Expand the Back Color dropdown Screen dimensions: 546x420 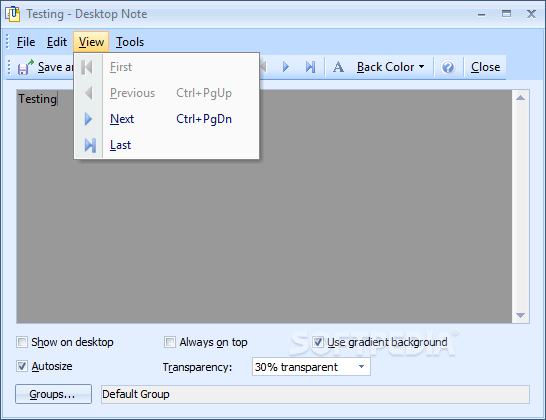coord(390,67)
